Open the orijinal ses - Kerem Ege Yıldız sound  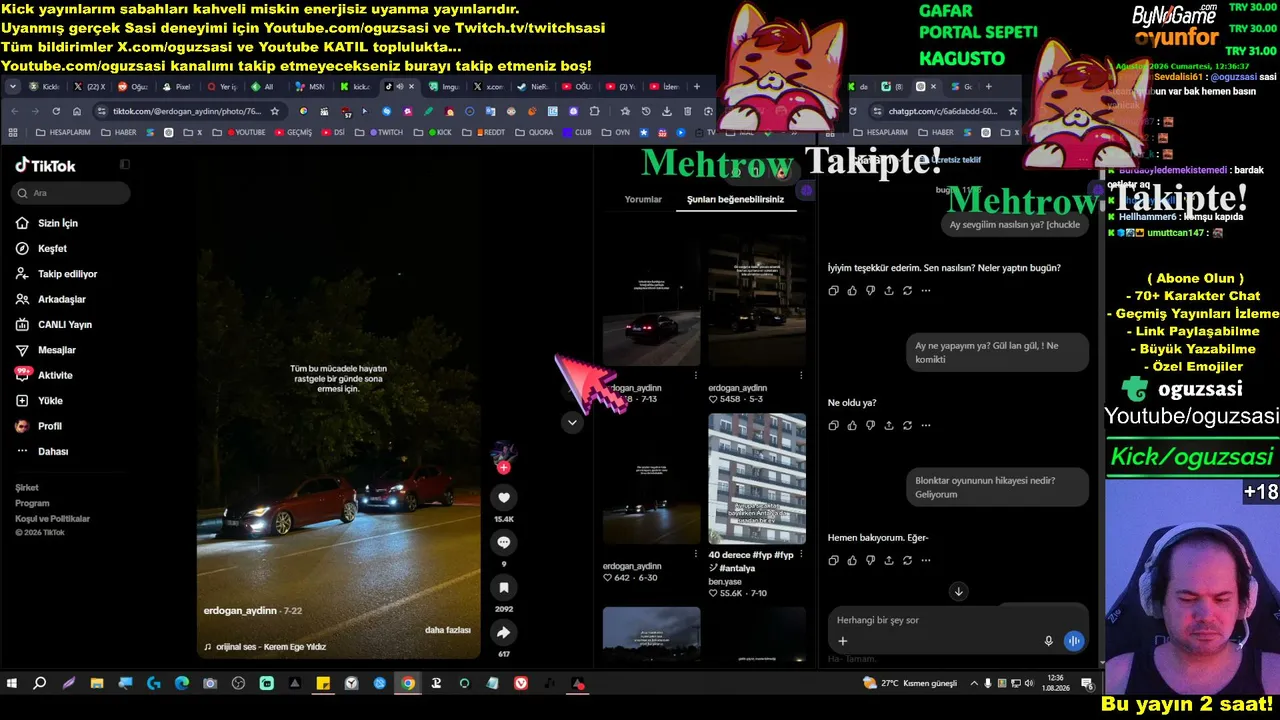(x=265, y=647)
